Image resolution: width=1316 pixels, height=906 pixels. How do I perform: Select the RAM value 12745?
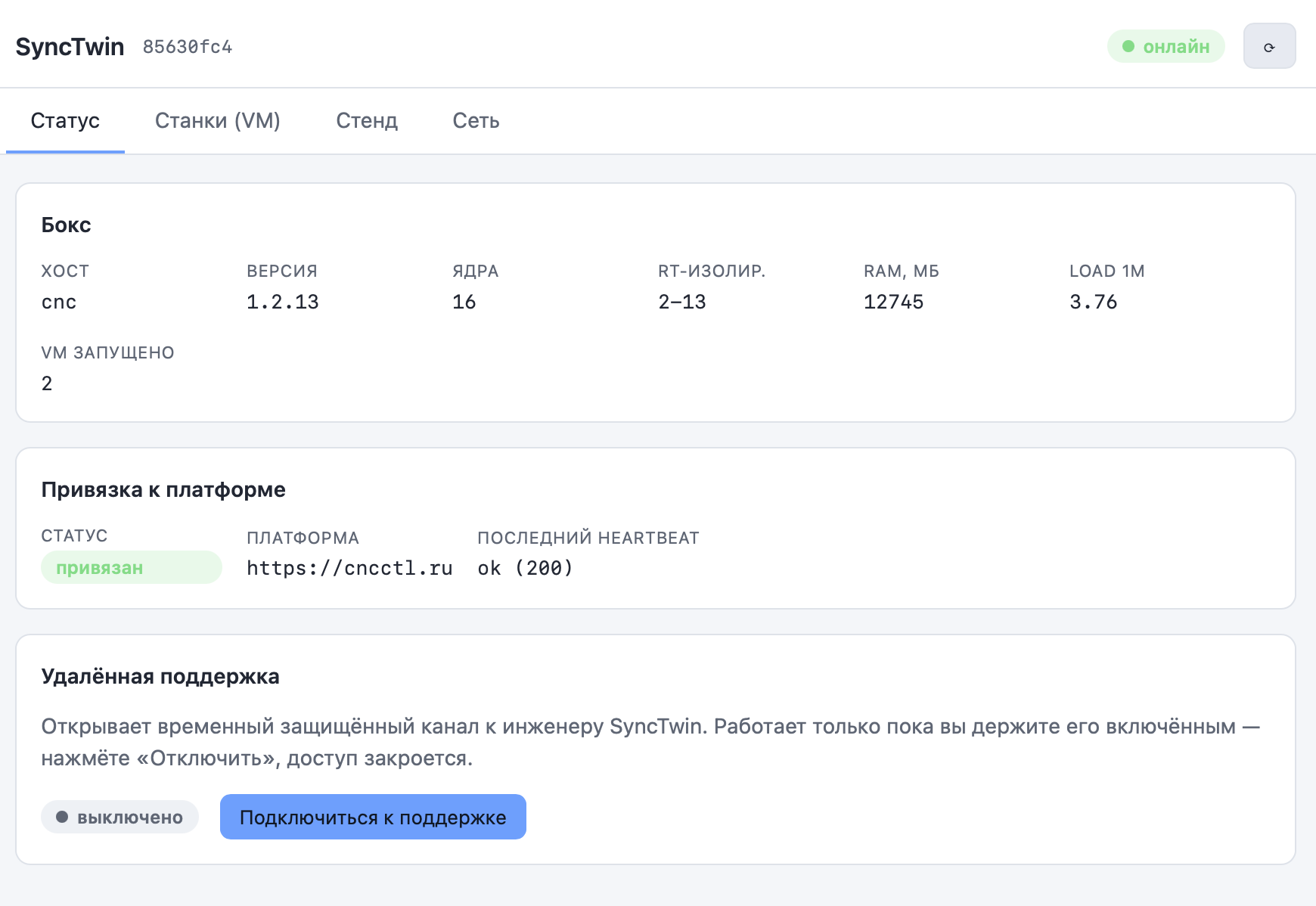click(x=894, y=302)
